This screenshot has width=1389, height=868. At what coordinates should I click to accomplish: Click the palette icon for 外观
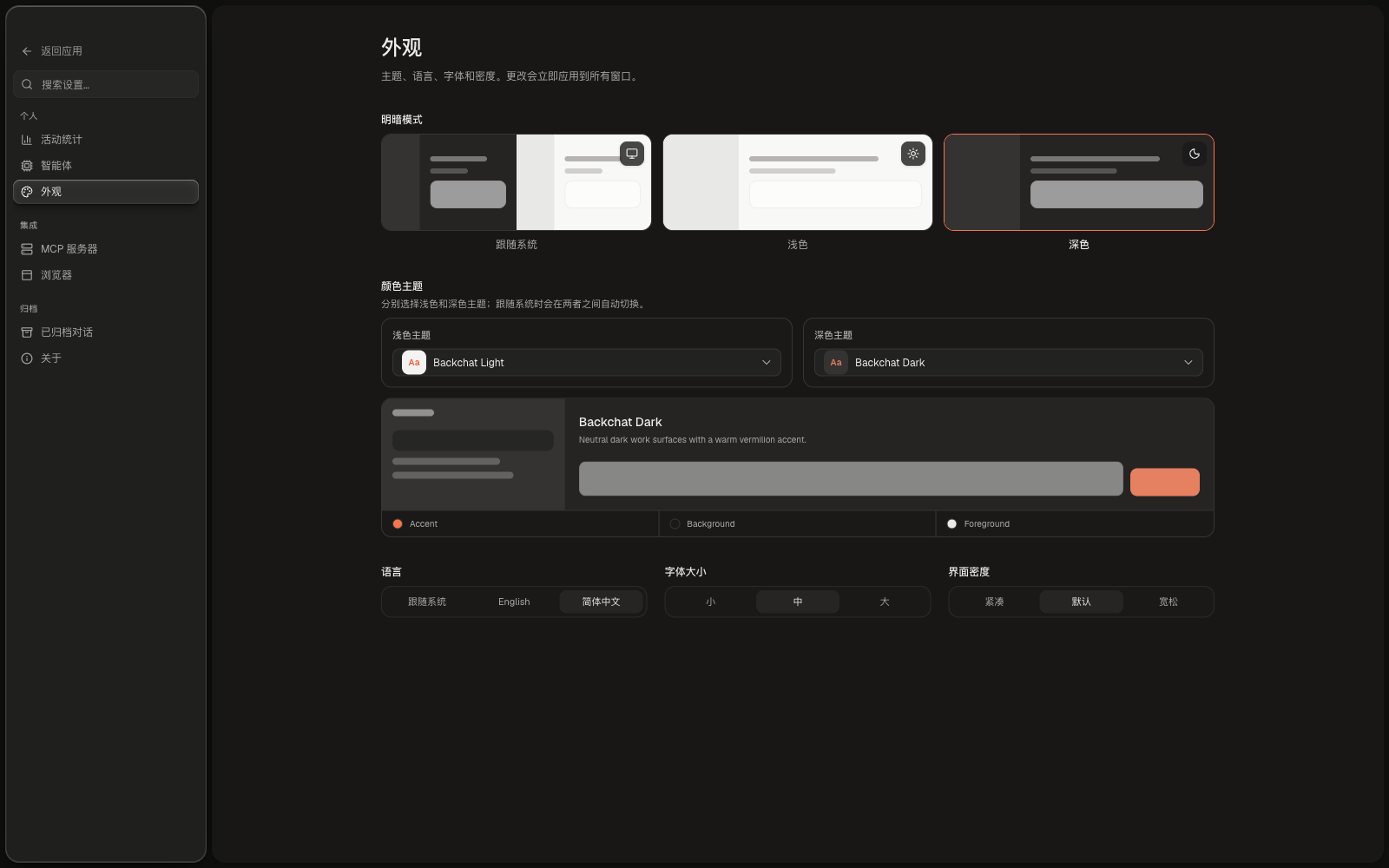27,192
